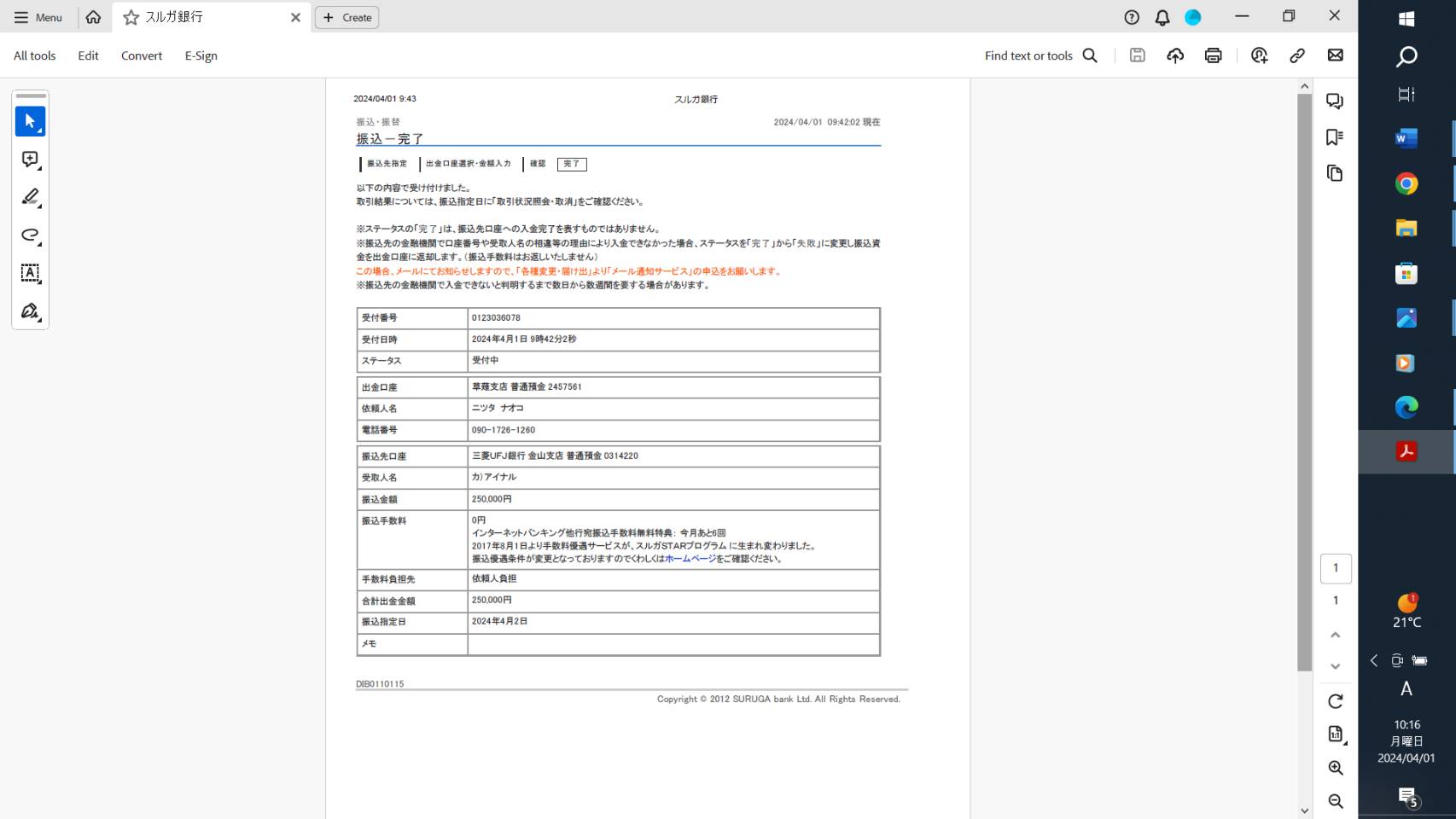1456x819 pixels.
Task: Select the highlighter pen tool
Action: (x=30, y=197)
